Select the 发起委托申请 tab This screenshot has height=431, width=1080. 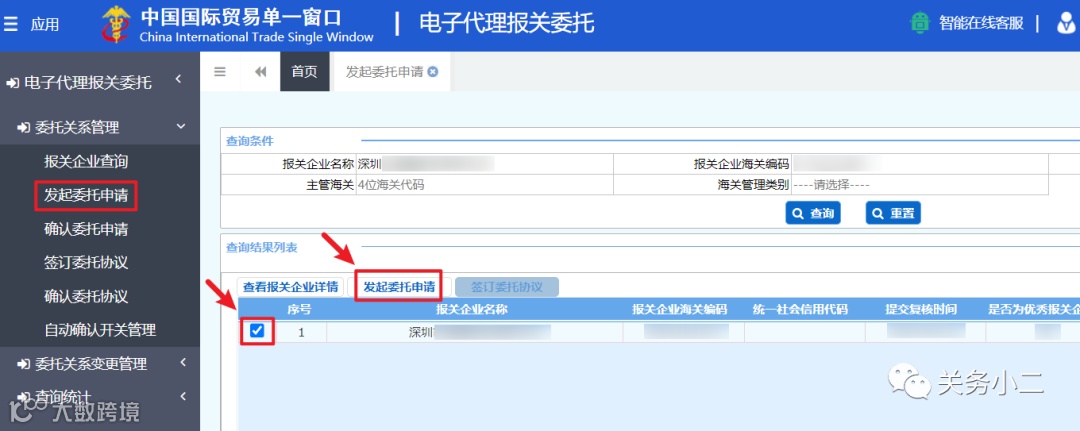click(x=384, y=72)
